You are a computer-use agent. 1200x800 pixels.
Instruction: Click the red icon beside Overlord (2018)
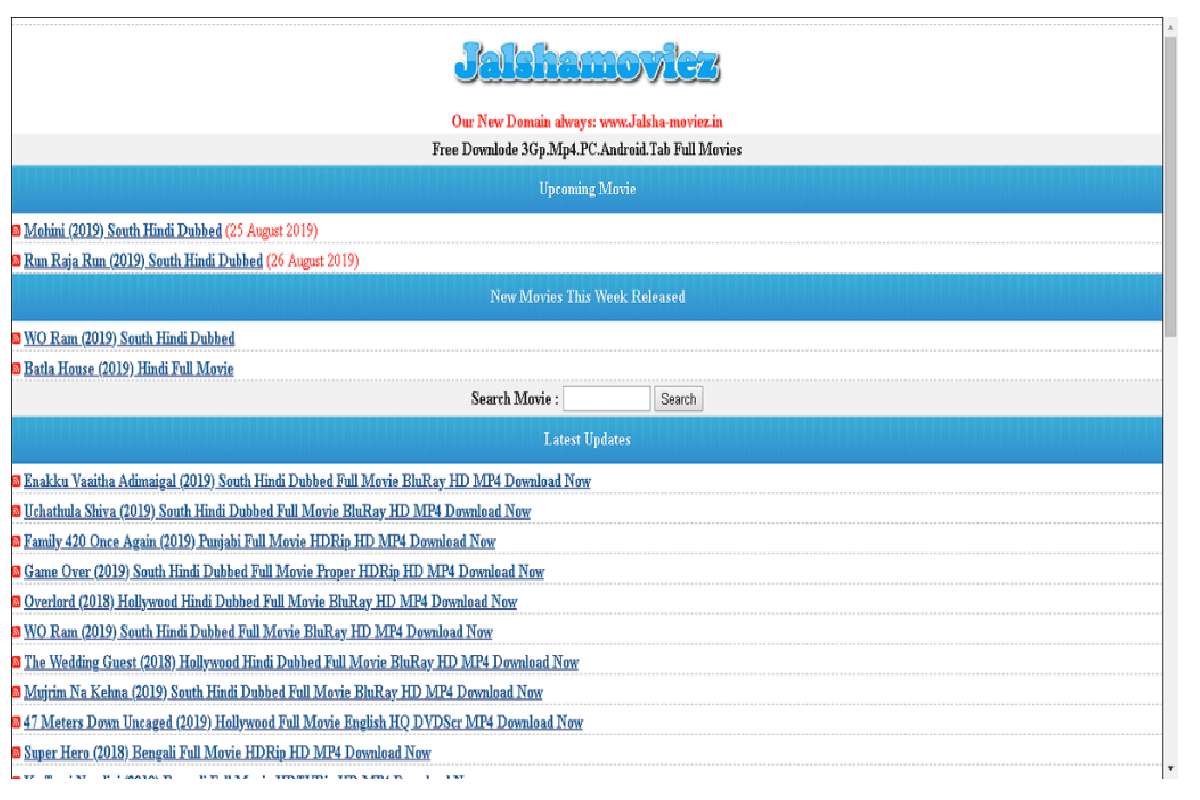(16, 602)
